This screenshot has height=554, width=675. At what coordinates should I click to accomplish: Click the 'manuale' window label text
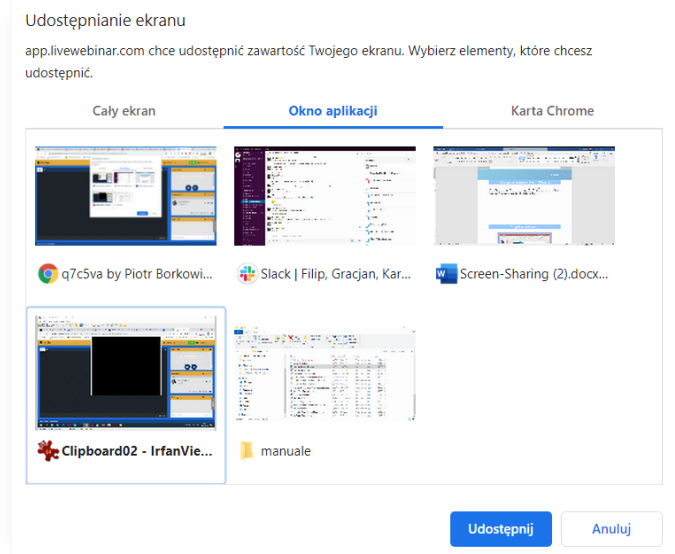pyautogui.click(x=286, y=450)
